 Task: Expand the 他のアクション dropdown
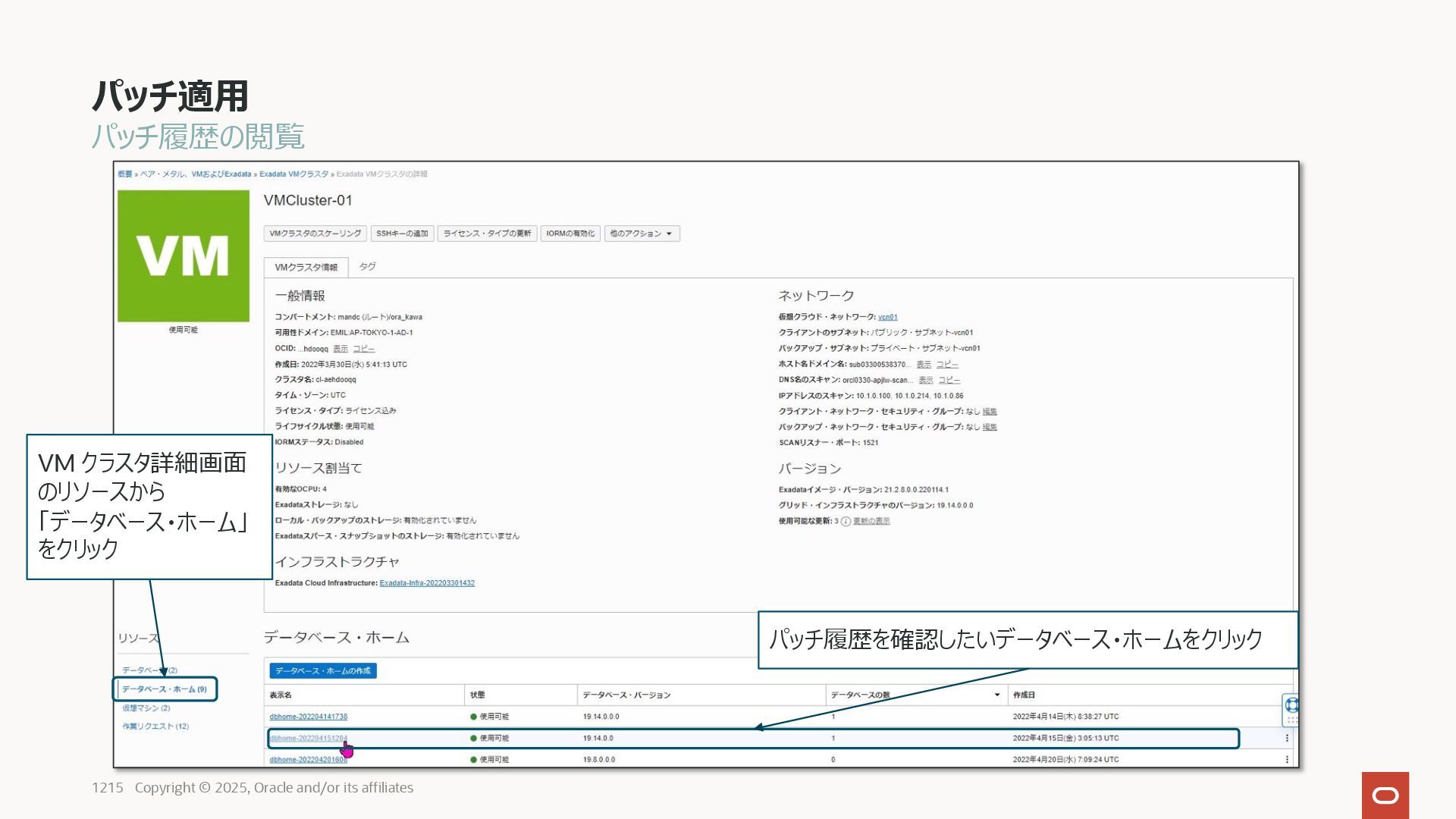tap(642, 234)
